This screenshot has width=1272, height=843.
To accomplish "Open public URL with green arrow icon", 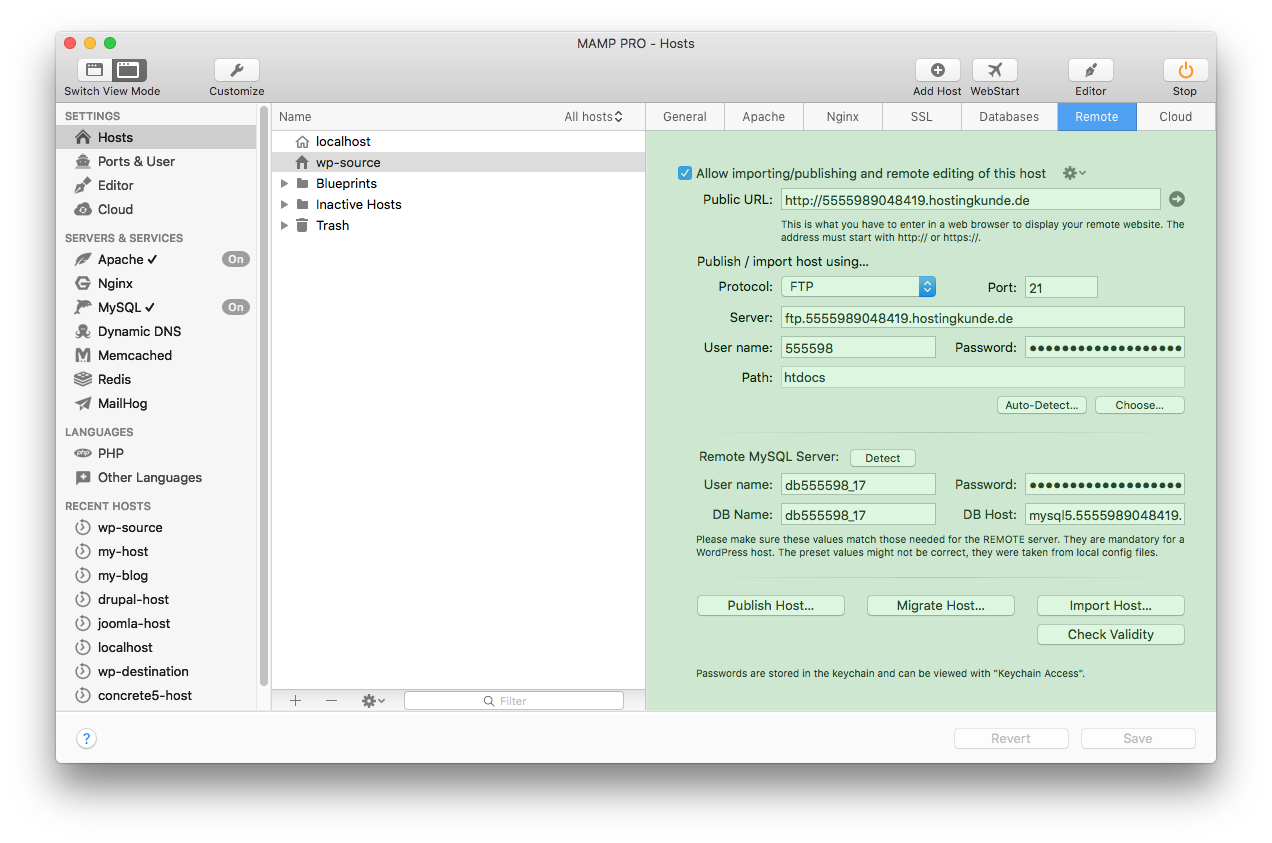I will (x=1176, y=199).
